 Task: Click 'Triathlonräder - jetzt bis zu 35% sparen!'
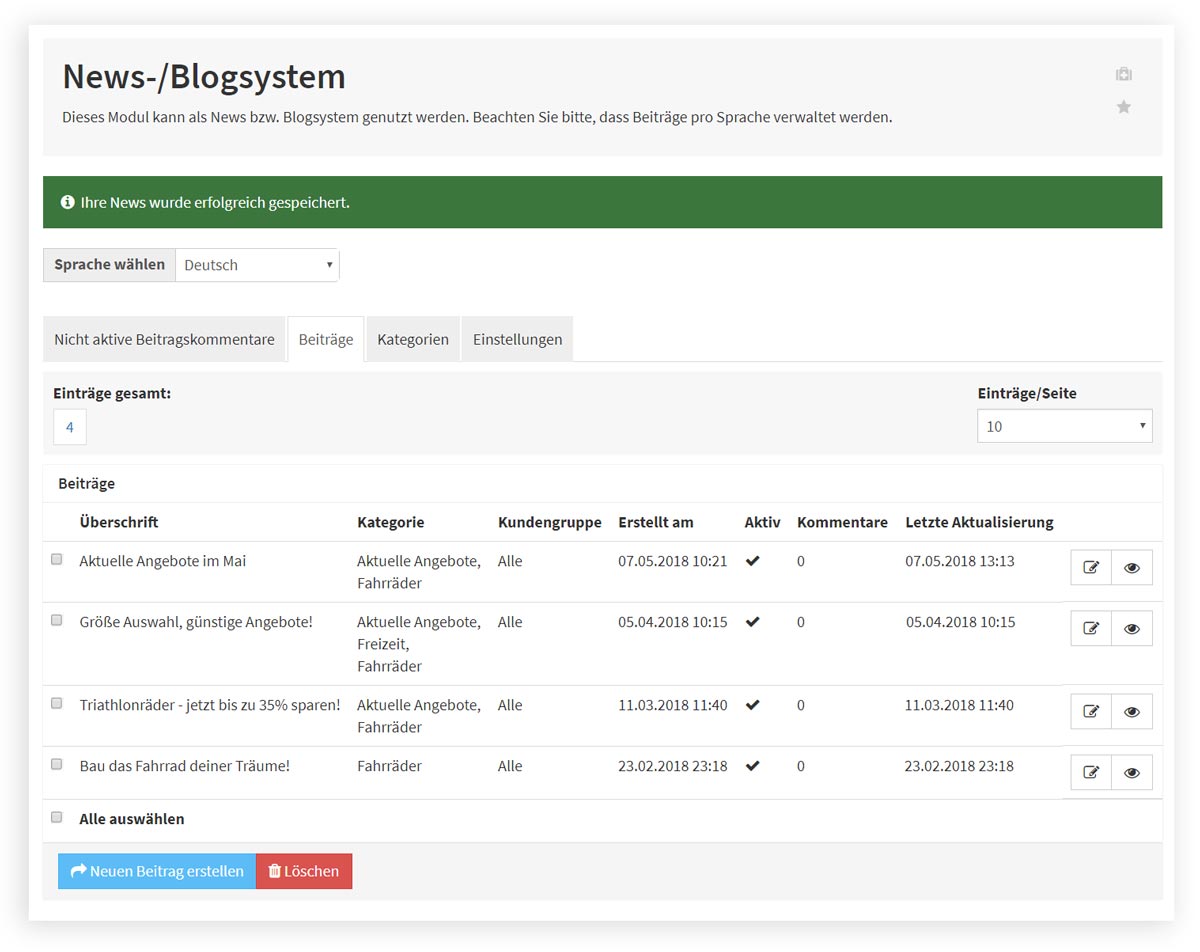(x=210, y=705)
